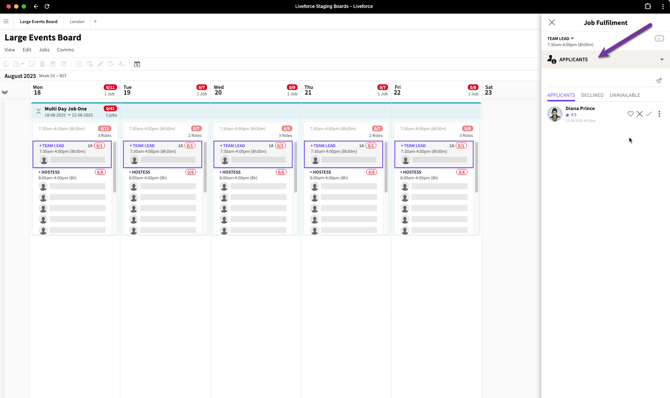The image size is (670, 398).
Task: Accept Diana Prince with the checkmark icon
Action: point(649,114)
